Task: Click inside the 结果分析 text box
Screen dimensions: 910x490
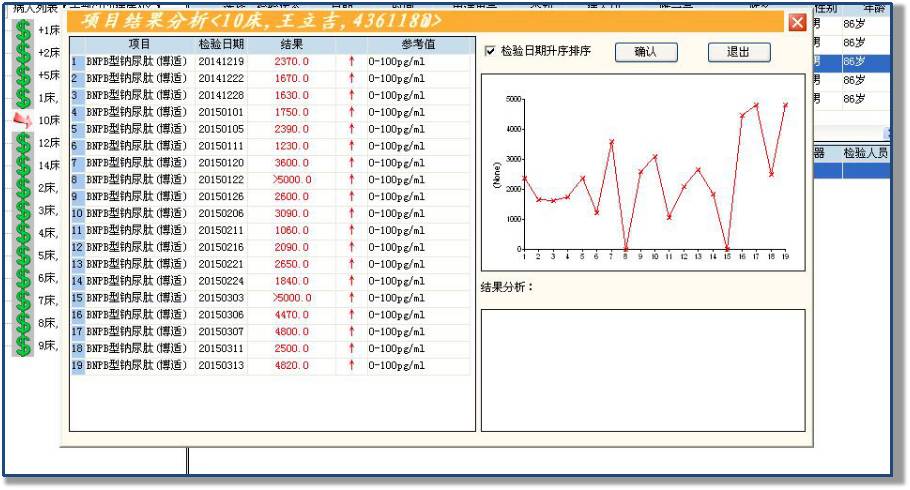Action: [642, 369]
